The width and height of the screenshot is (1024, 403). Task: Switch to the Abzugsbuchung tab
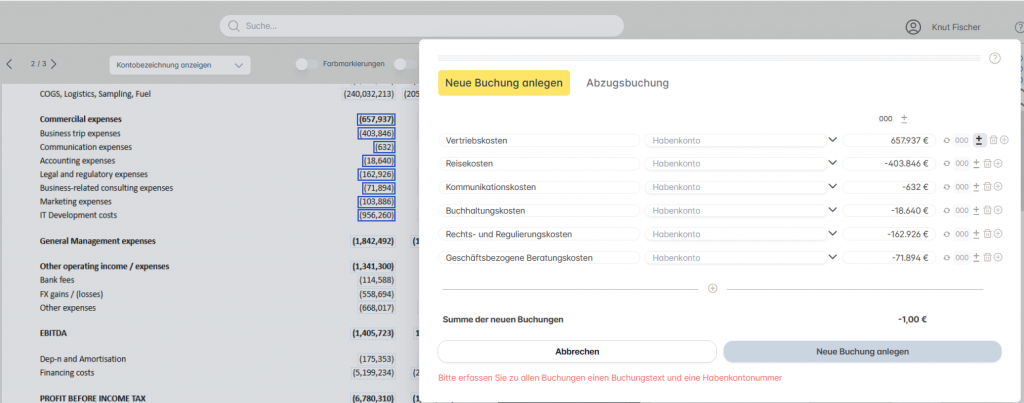tap(627, 83)
